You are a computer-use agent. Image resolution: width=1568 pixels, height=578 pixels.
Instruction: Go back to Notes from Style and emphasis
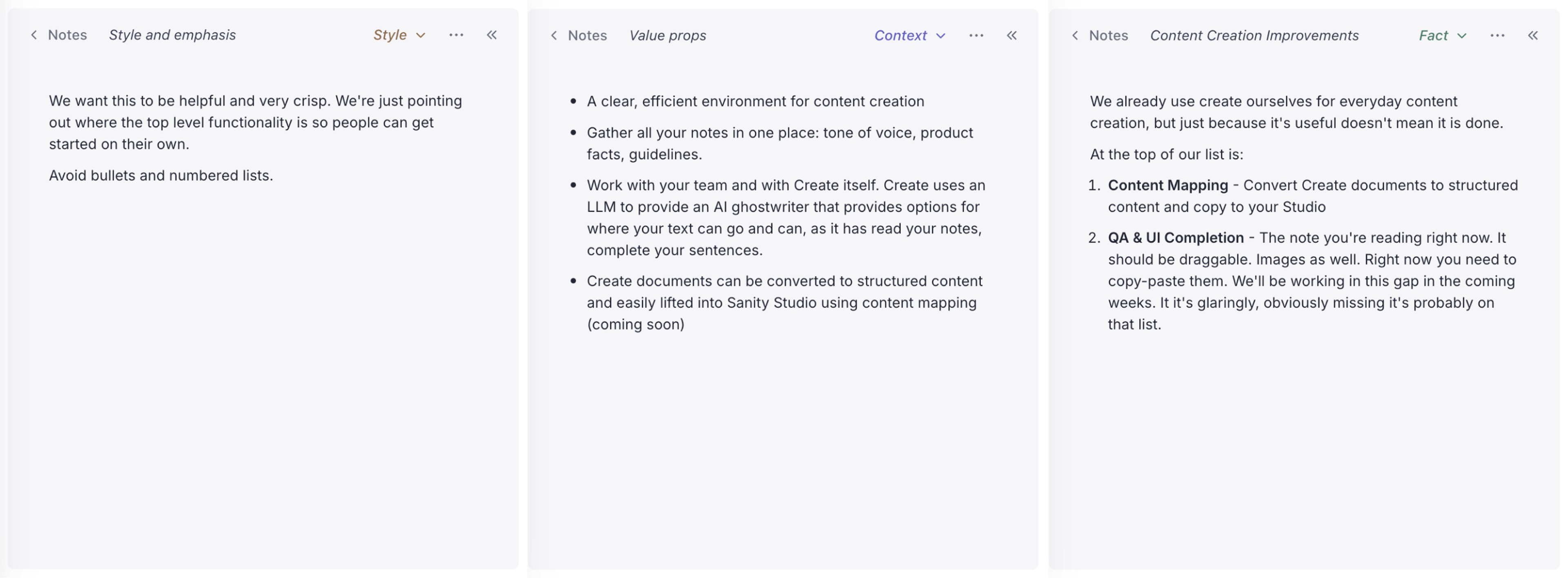pyautogui.click(x=67, y=35)
